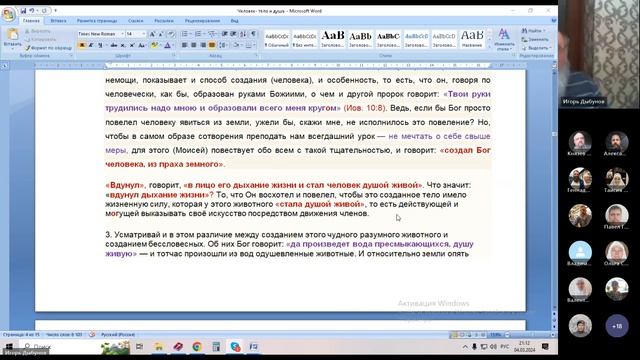Redo the last action in Quick Access toolbar

(44, 11)
